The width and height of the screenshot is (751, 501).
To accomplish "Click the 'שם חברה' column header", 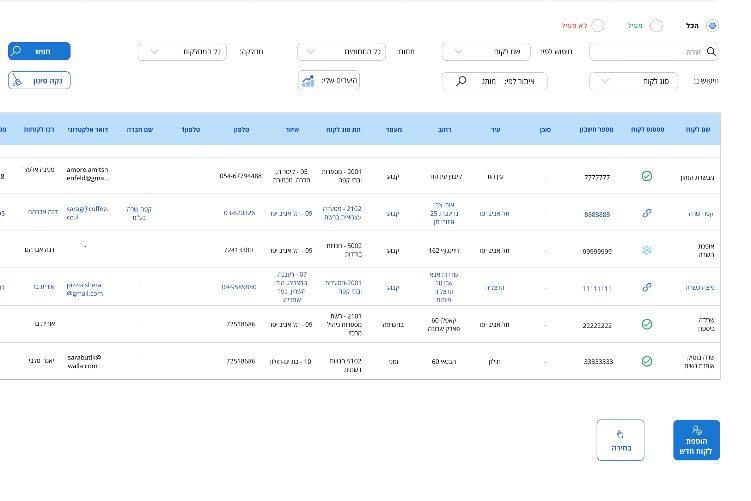I will point(139,130).
